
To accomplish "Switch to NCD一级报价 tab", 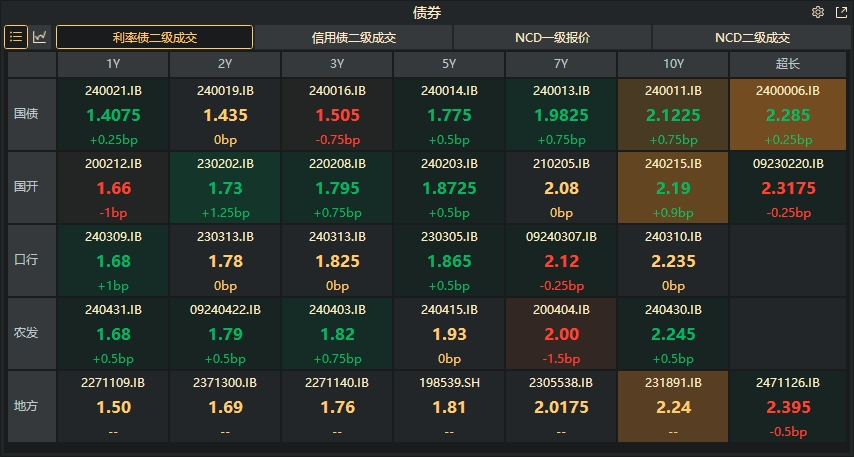I will point(552,38).
